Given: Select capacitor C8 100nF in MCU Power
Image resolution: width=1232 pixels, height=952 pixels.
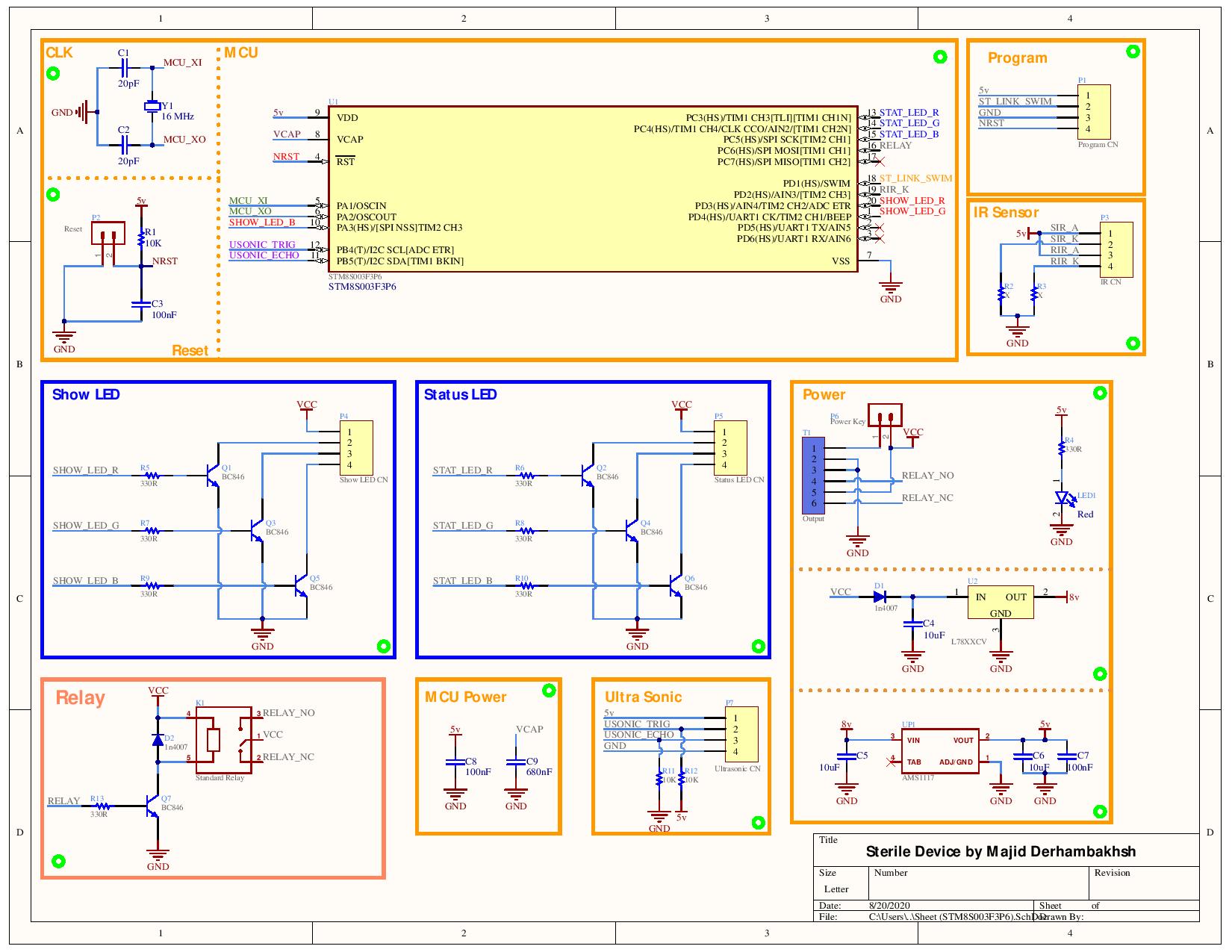Looking at the screenshot, I should (455, 762).
